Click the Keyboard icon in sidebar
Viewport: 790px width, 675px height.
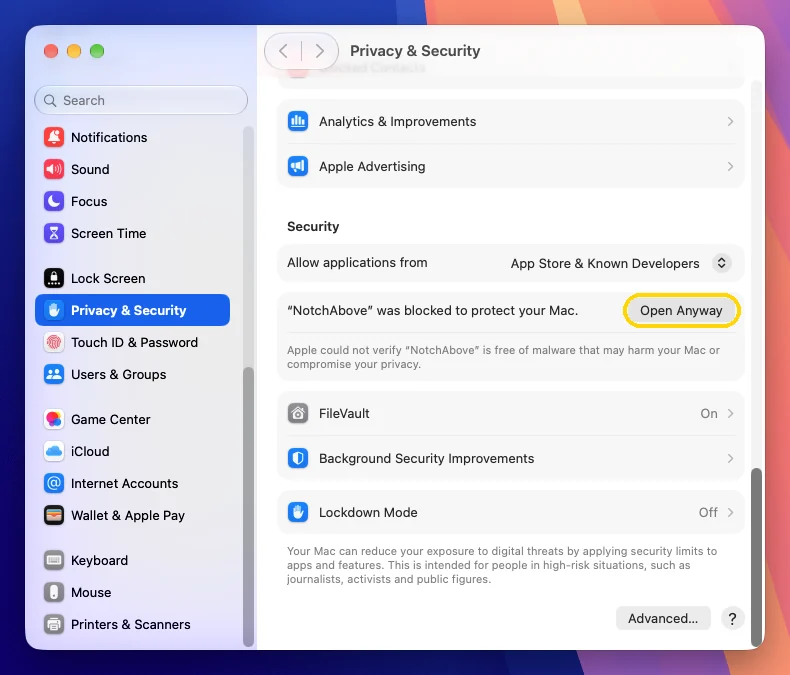(54, 560)
